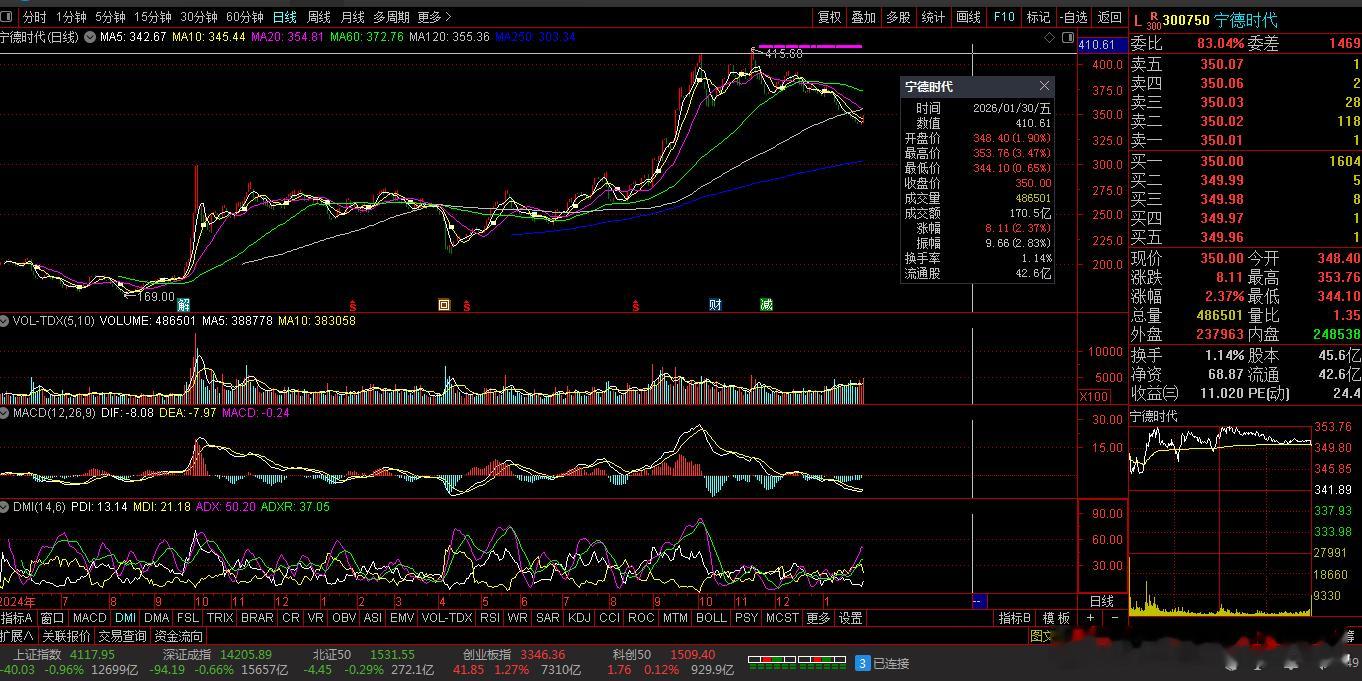The height and width of the screenshot is (681, 1362).
Task: Select the 月线 monthly period
Action: point(352,17)
